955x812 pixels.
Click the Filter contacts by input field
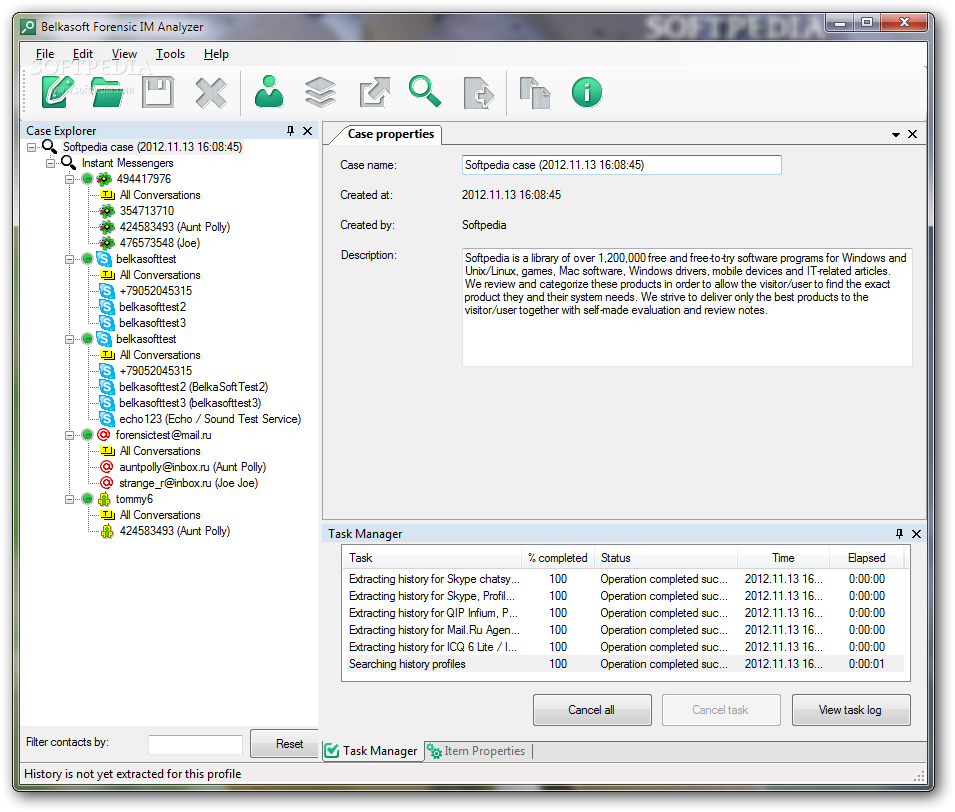(195, 744)
